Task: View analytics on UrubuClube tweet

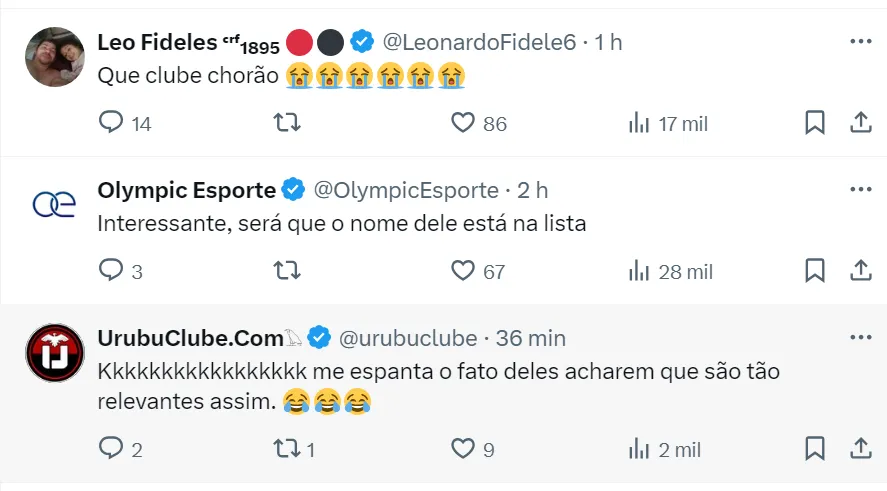Action: coord(639,449)
